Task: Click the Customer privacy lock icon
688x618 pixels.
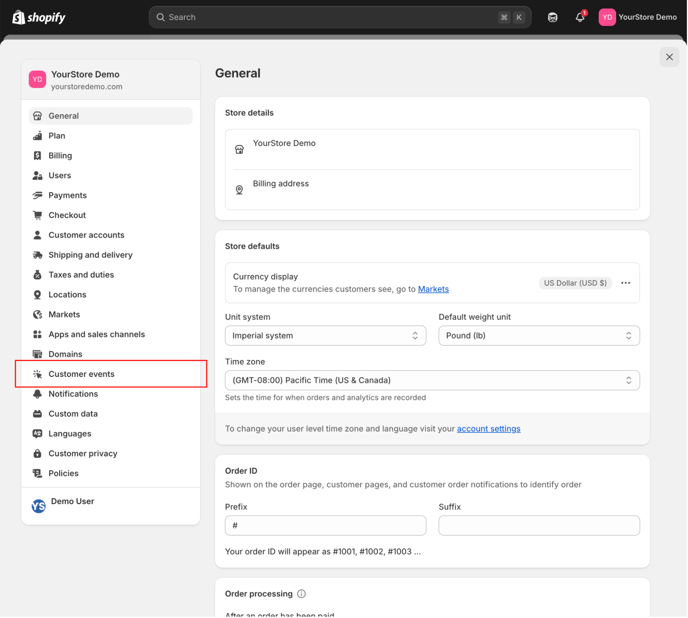Action: coord(38,453)
